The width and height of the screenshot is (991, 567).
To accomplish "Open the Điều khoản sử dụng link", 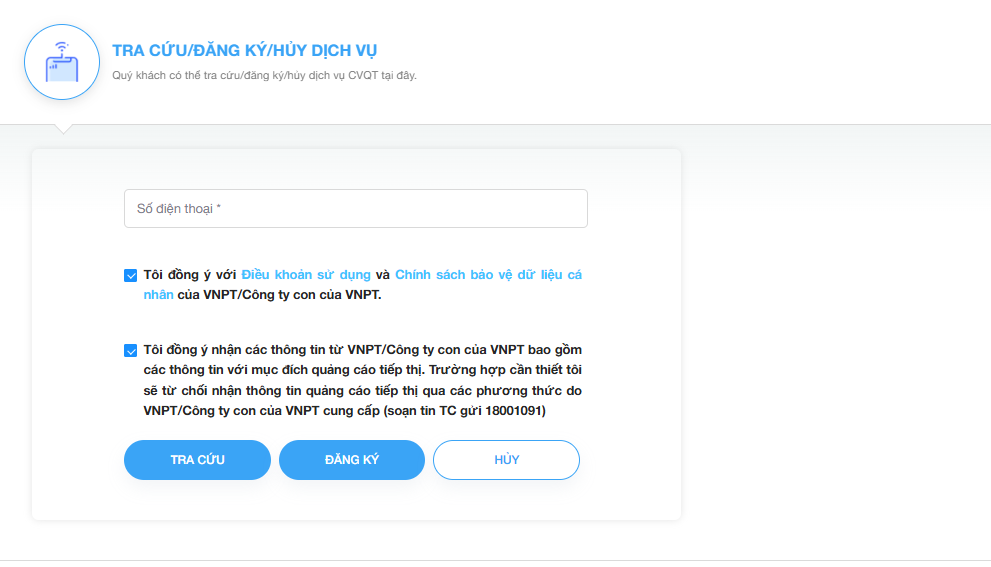I will [306, 275].
